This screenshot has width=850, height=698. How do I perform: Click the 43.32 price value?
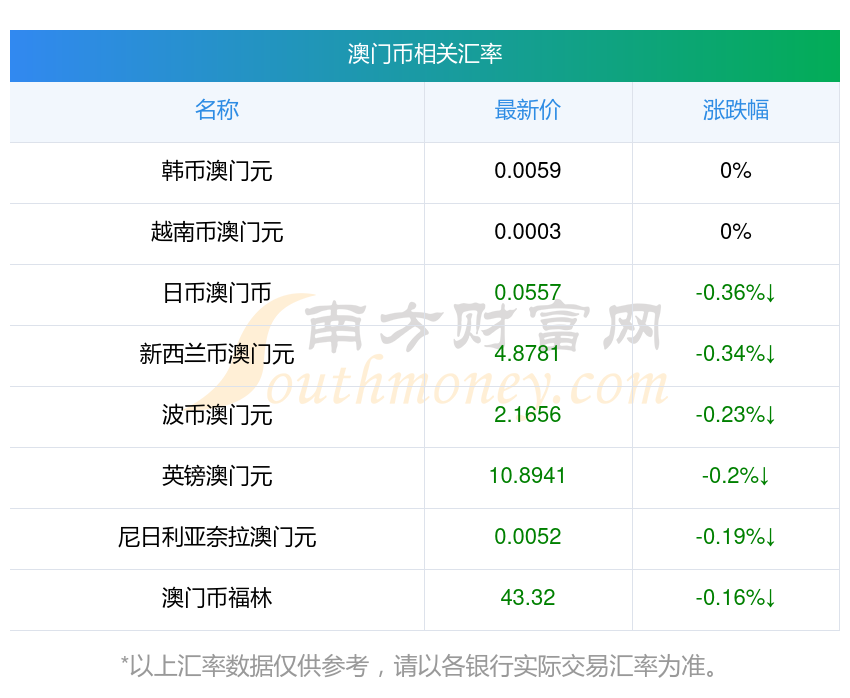tap(527, 598)
